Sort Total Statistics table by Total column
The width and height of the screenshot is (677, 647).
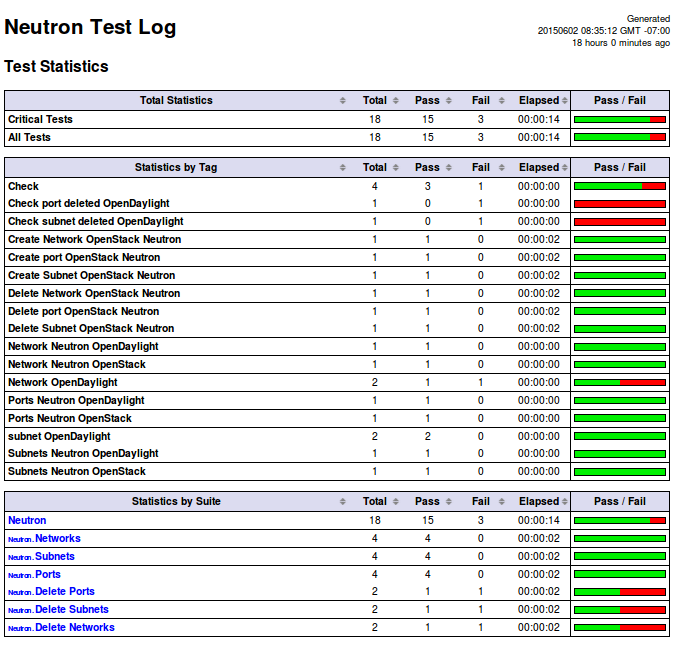pyautogui.click(x=375, y=101)
